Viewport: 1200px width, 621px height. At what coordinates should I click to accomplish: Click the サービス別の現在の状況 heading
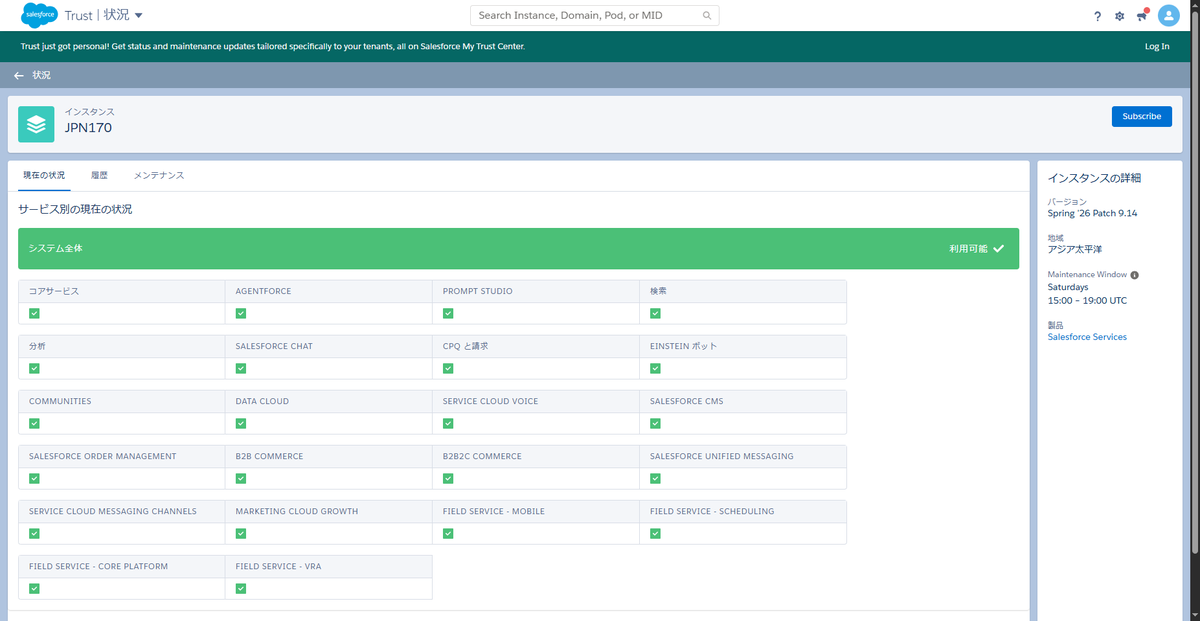(x=75, y=210)
